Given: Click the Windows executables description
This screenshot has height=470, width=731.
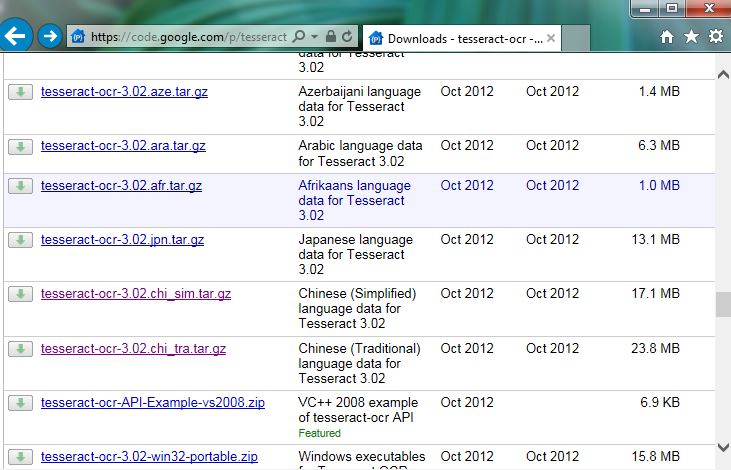Looking at the screenshot, I should coord(362,459).
